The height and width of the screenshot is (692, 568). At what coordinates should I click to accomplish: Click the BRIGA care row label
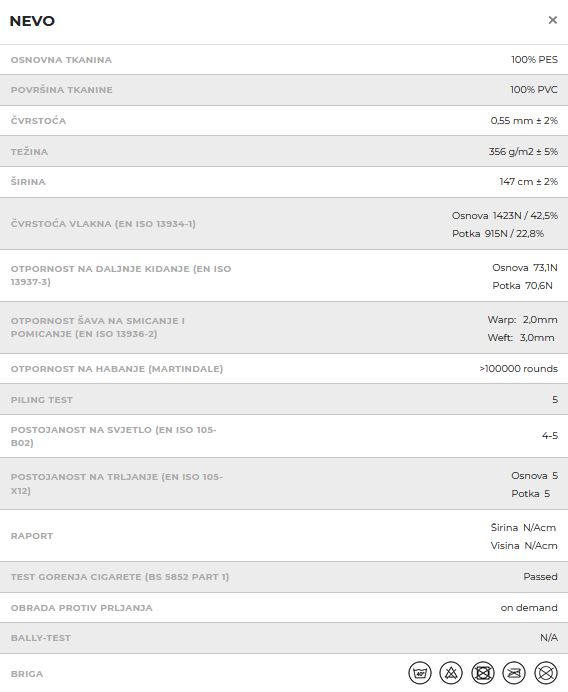[27, 674]
